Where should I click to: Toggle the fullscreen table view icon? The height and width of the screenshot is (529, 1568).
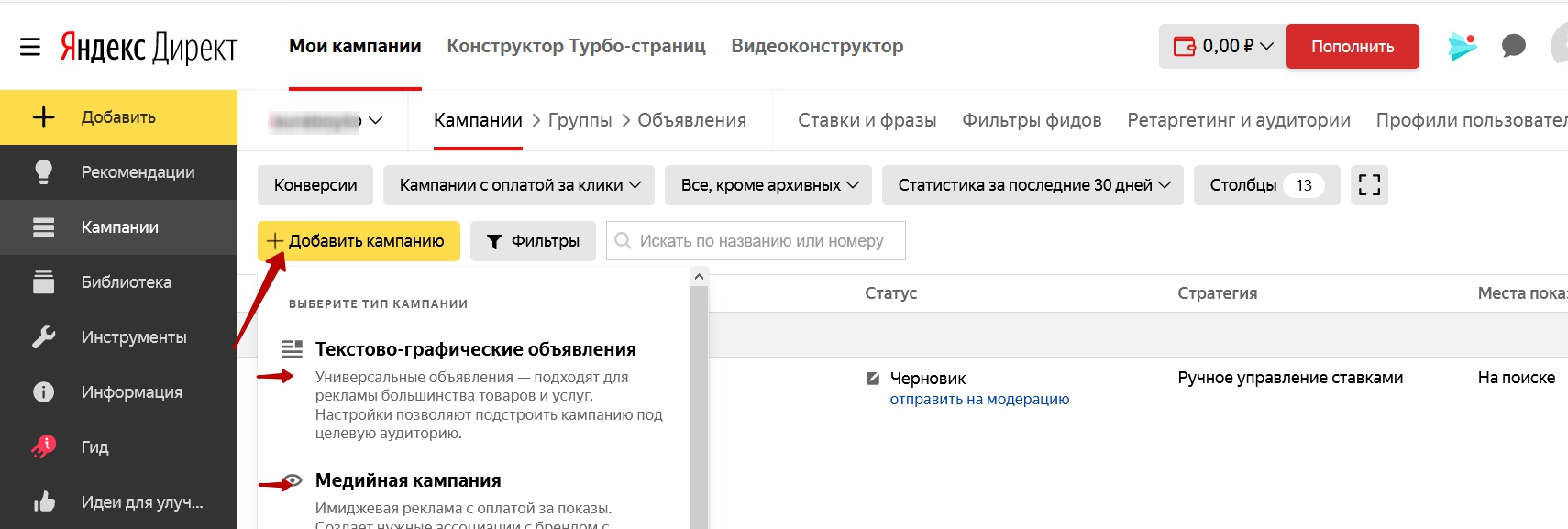pos(1369,185)
